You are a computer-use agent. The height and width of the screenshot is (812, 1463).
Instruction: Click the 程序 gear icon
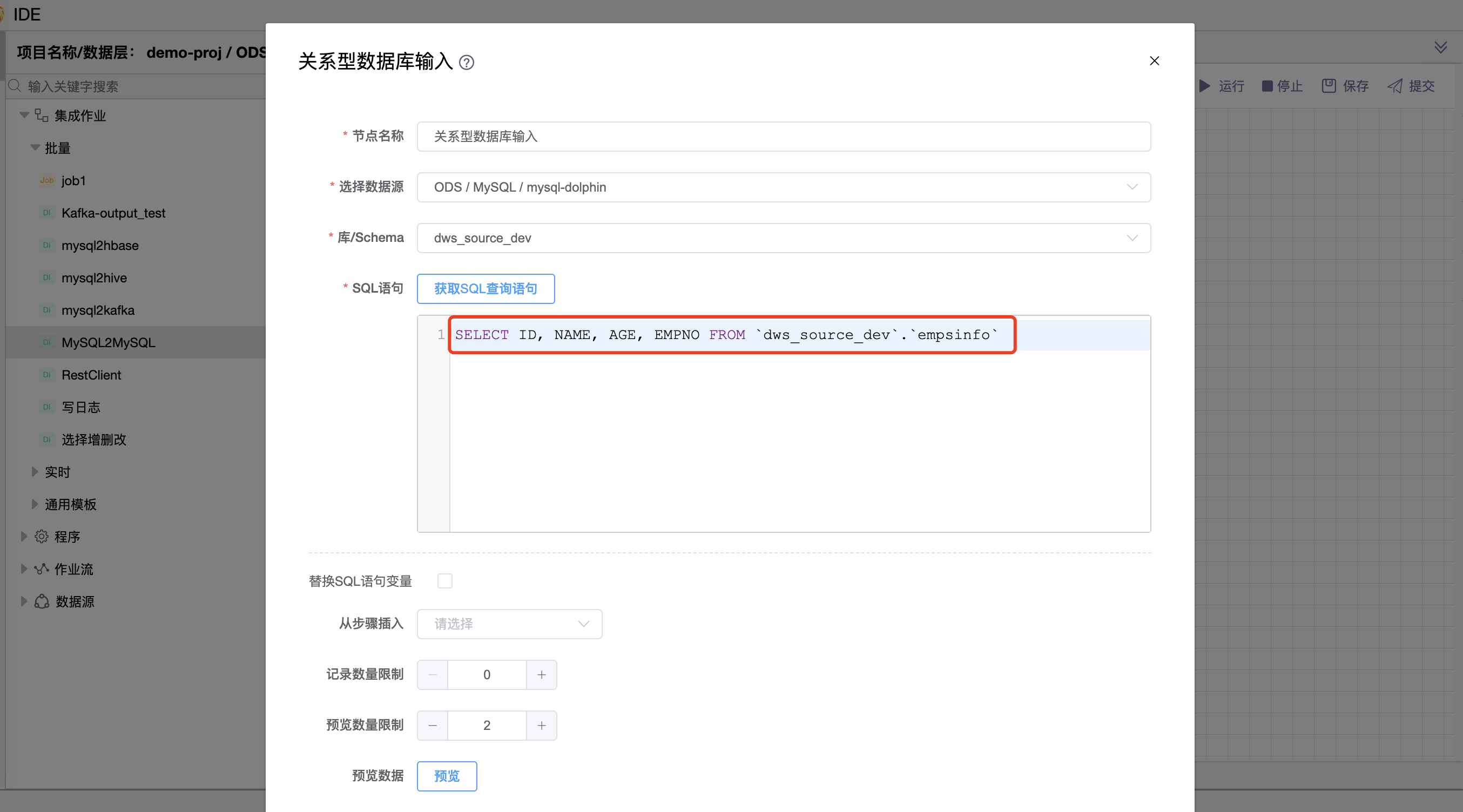point(41,536)
